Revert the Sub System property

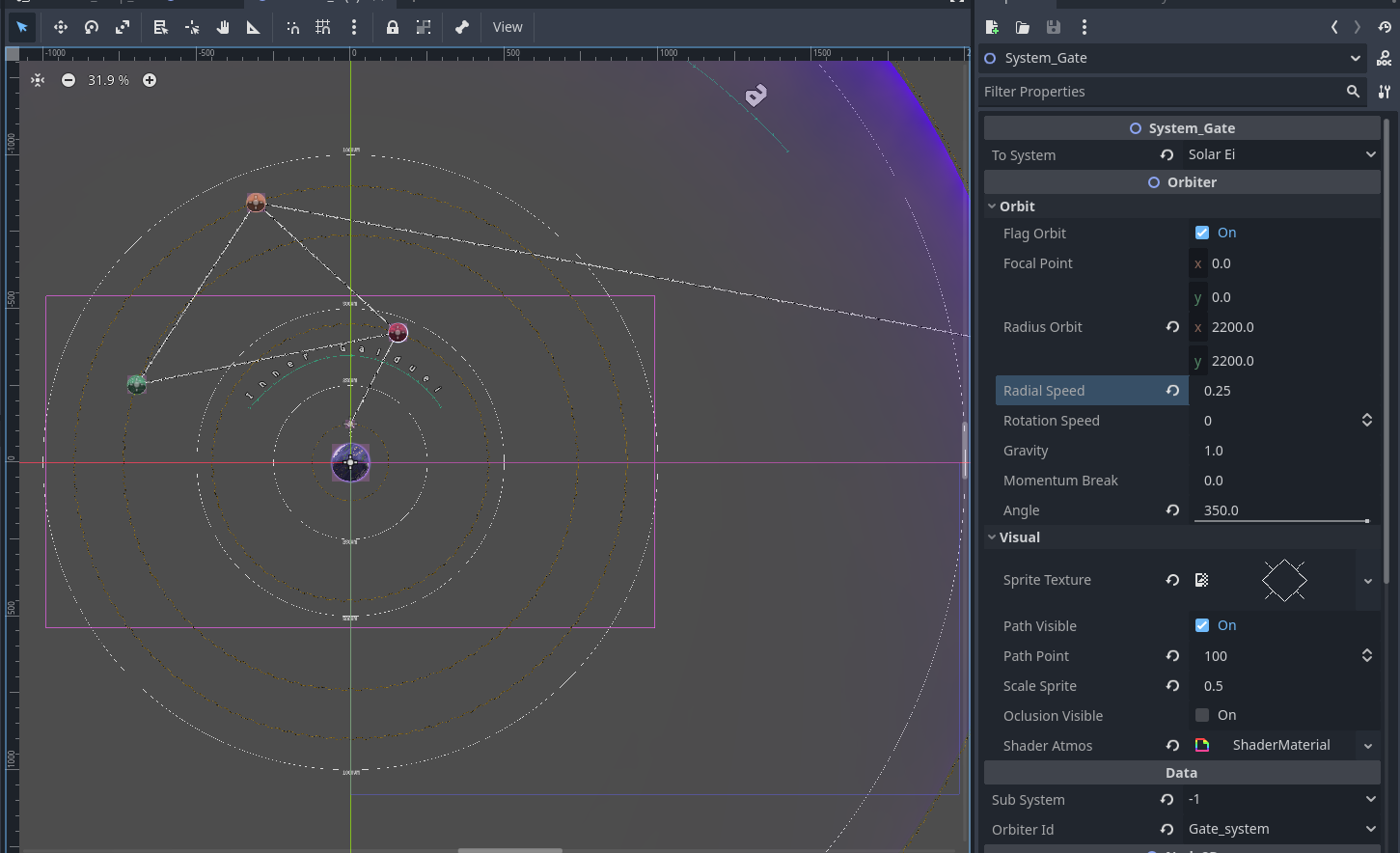pos(1167,799)
